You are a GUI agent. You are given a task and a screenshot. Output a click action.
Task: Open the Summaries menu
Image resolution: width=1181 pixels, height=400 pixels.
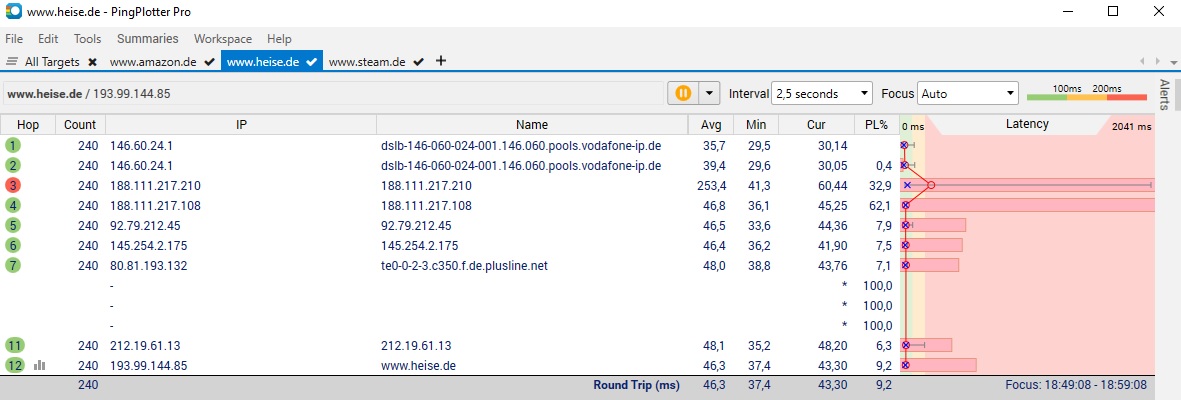point(148,38)
